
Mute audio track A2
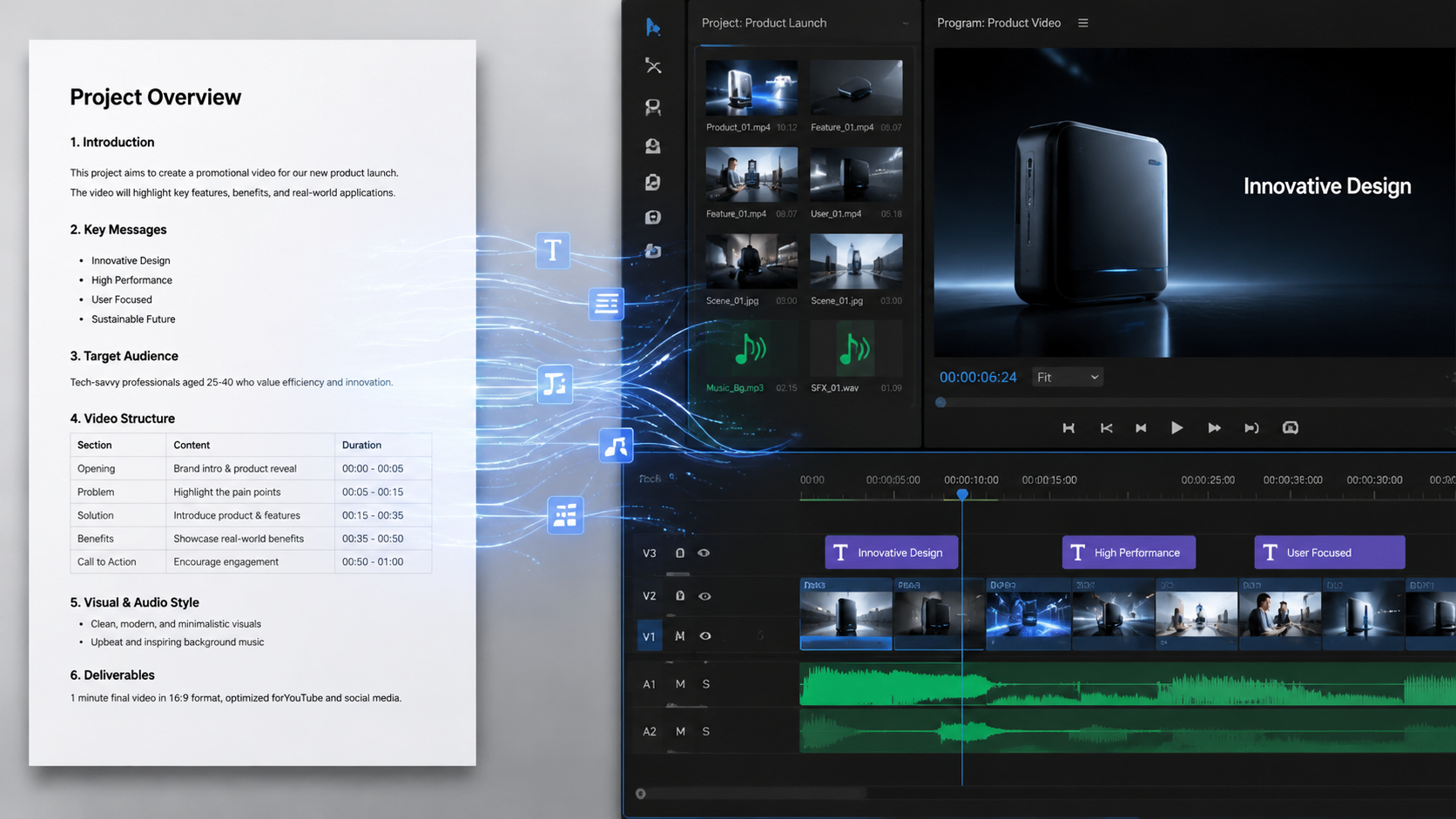[x=680, y=731]
